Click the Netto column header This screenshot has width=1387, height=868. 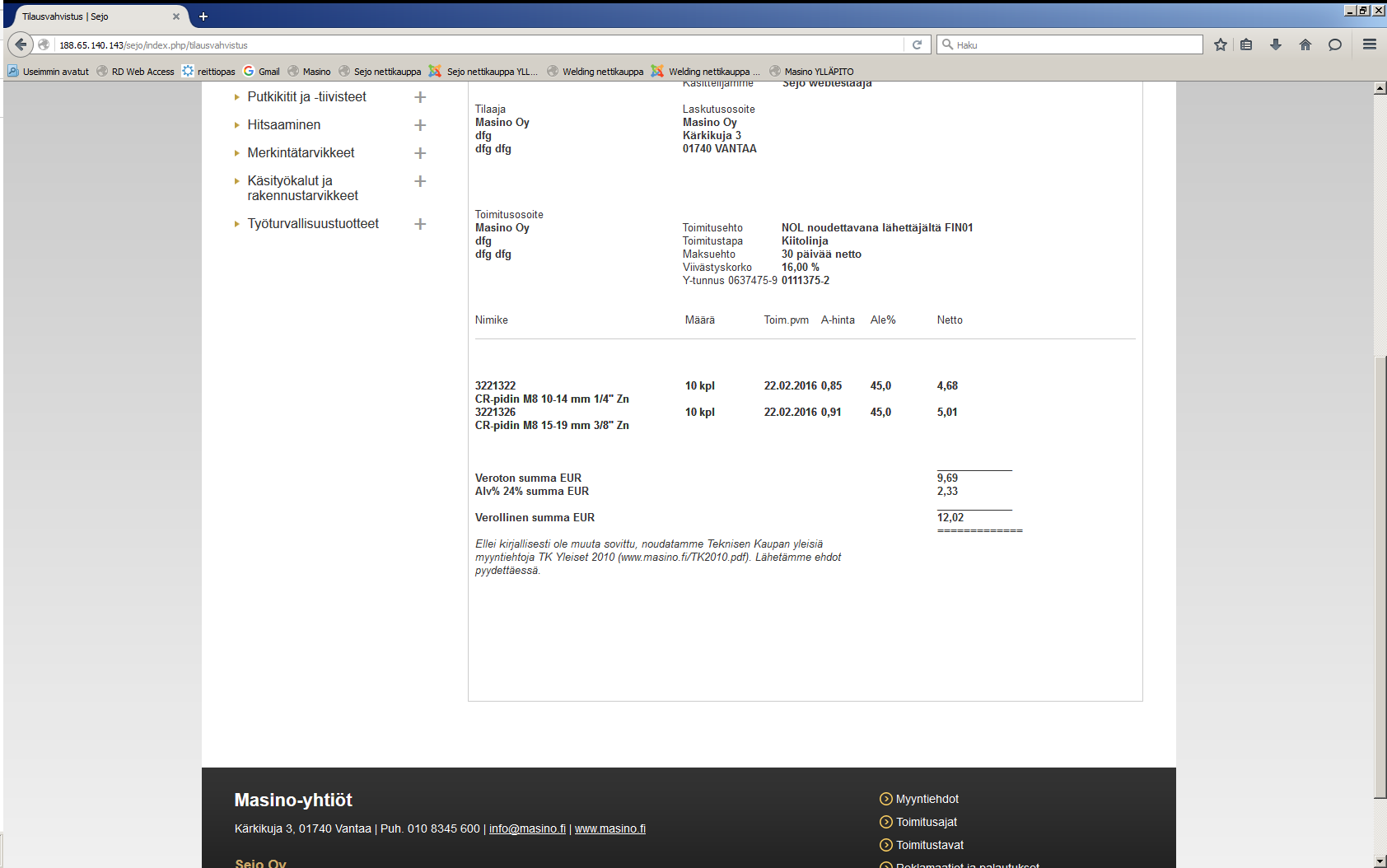(x=950, y=320)
